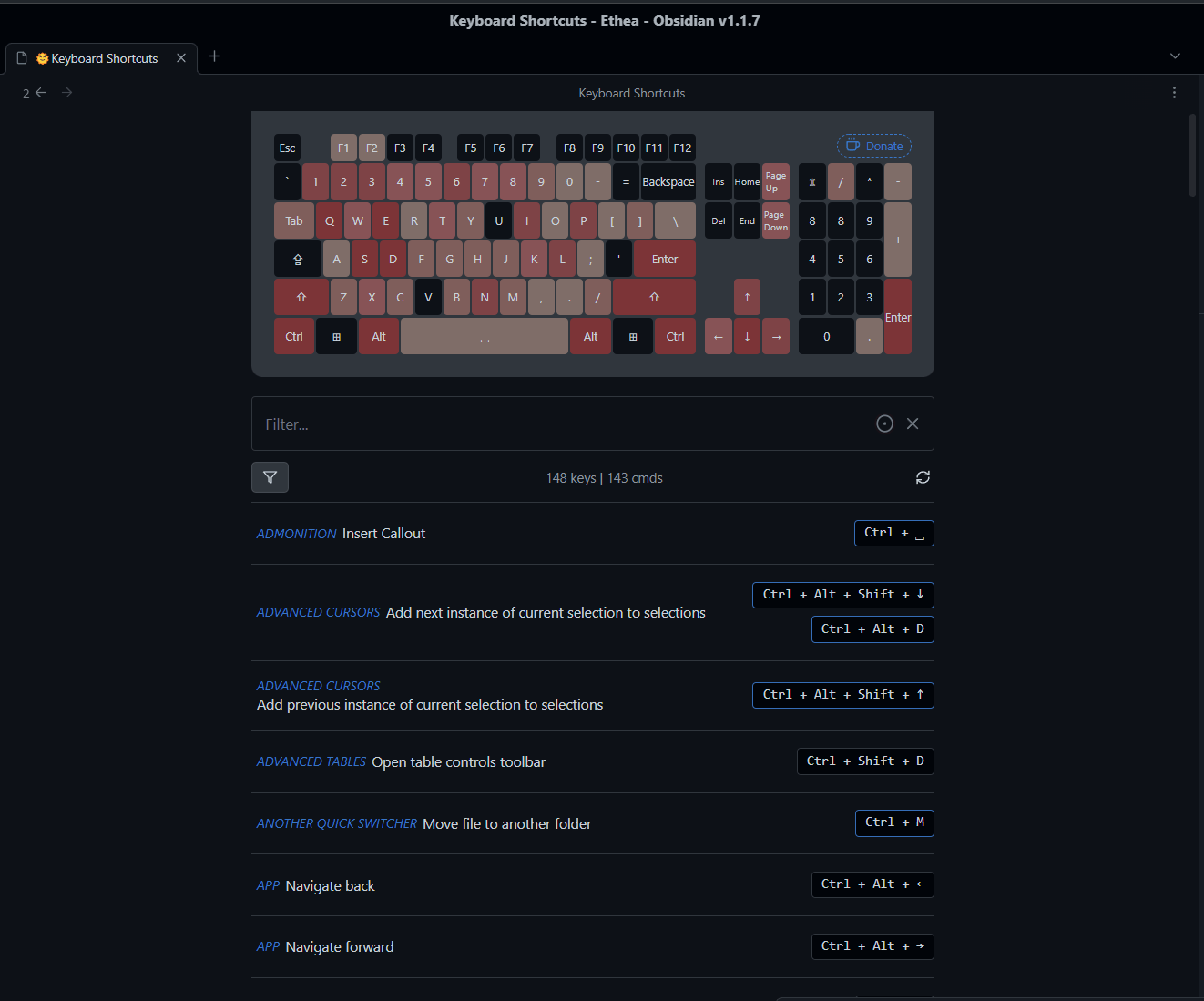Expand the tab list chevron dropdown
Viewport: 1204px width, 1001px height.
[1175, 56]
